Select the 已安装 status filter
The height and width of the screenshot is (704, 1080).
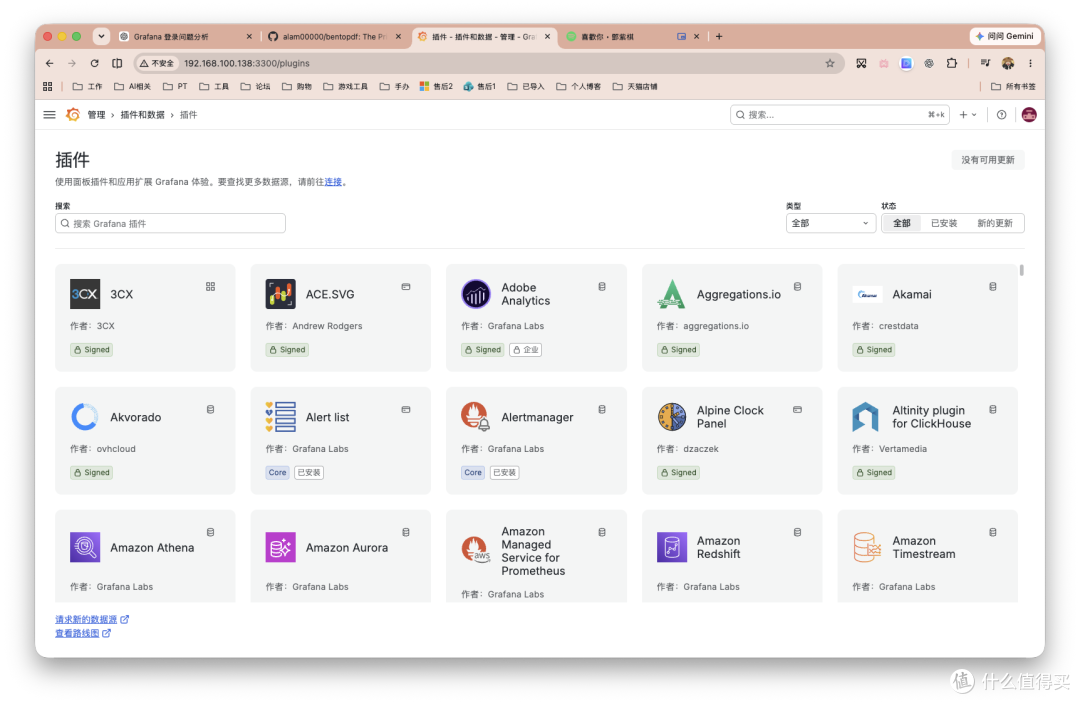click(944, 223)
